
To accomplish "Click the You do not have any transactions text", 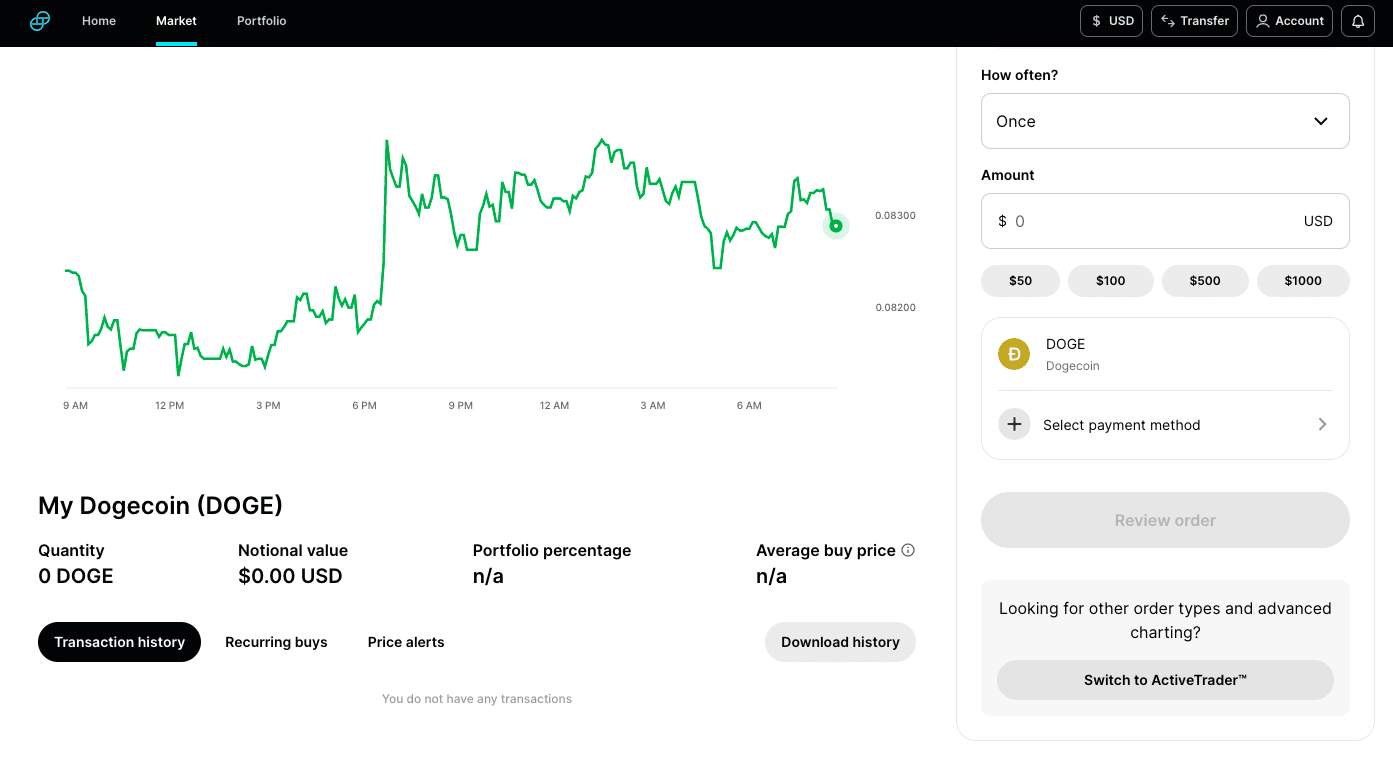I will 477,699.
